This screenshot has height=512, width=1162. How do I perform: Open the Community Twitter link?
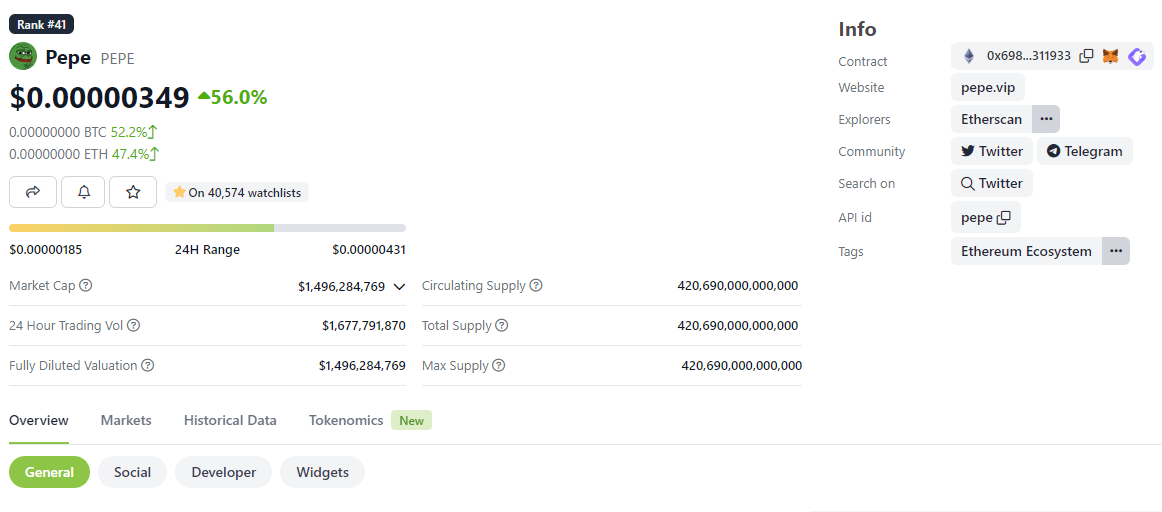click(992, 151)
